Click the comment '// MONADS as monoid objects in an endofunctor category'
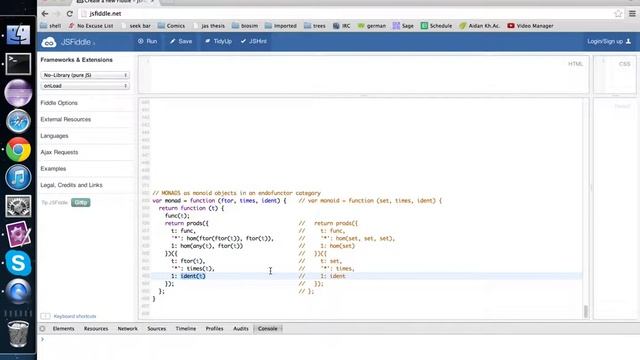Screen dimensions: 640x360 tap(237, 193)
